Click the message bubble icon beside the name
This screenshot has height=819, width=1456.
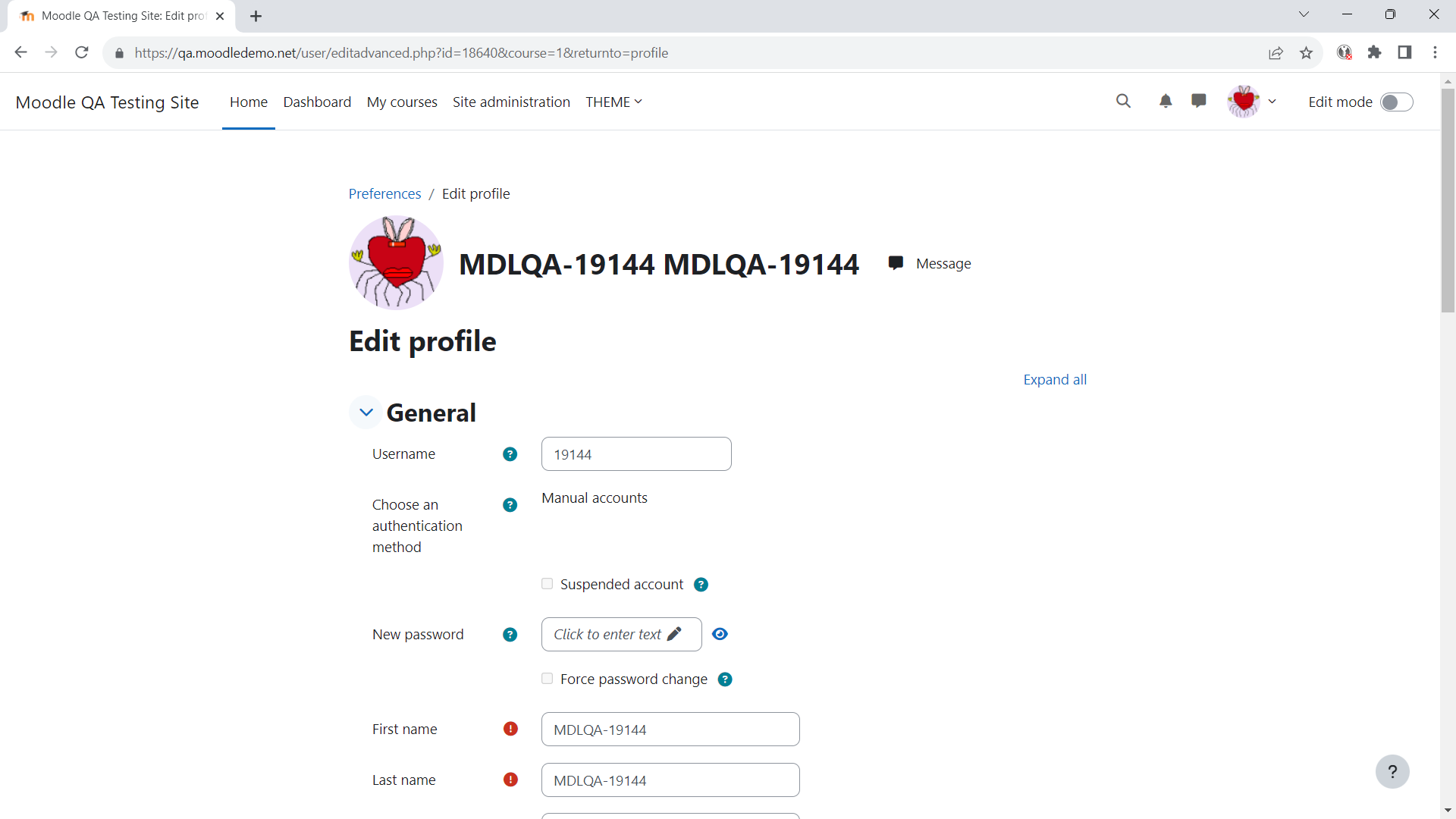pos(896,263)
